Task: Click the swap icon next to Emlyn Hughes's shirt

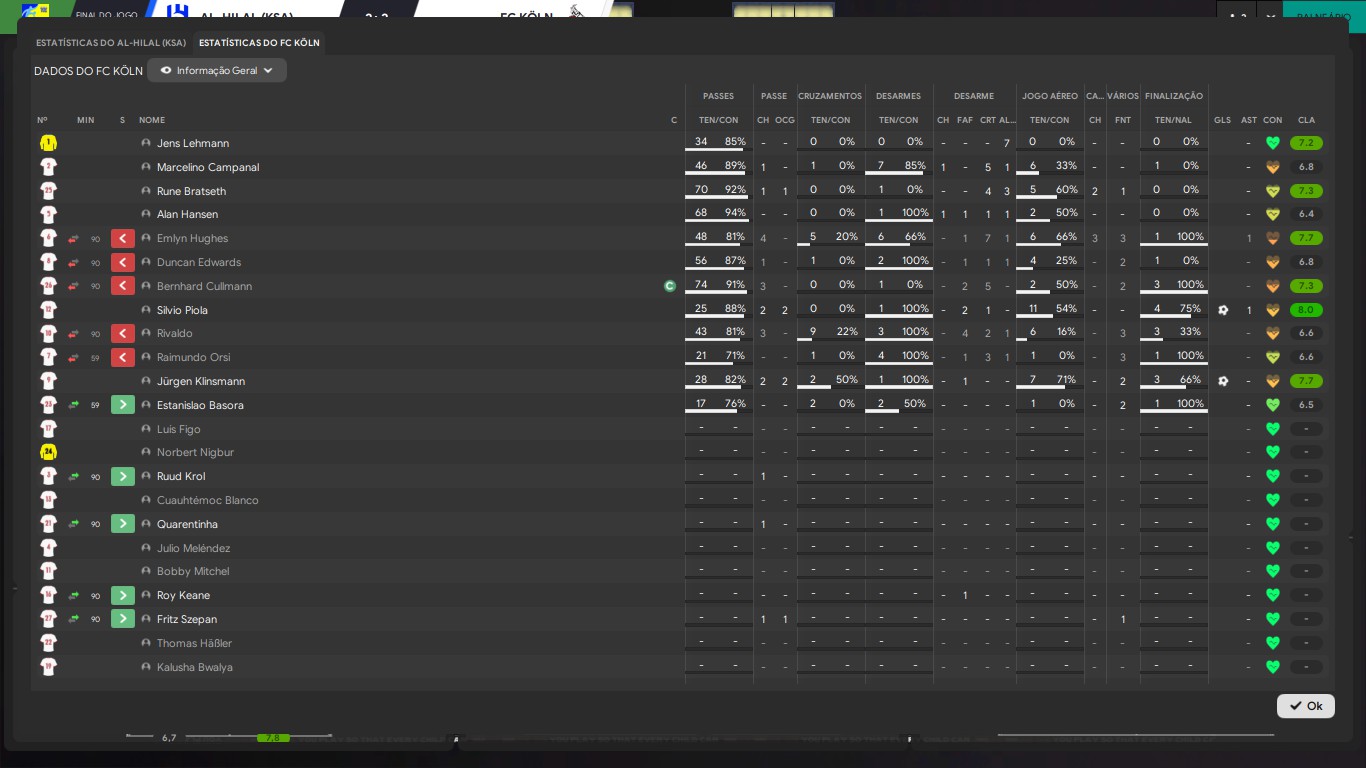Action: [x=73, y=238]
